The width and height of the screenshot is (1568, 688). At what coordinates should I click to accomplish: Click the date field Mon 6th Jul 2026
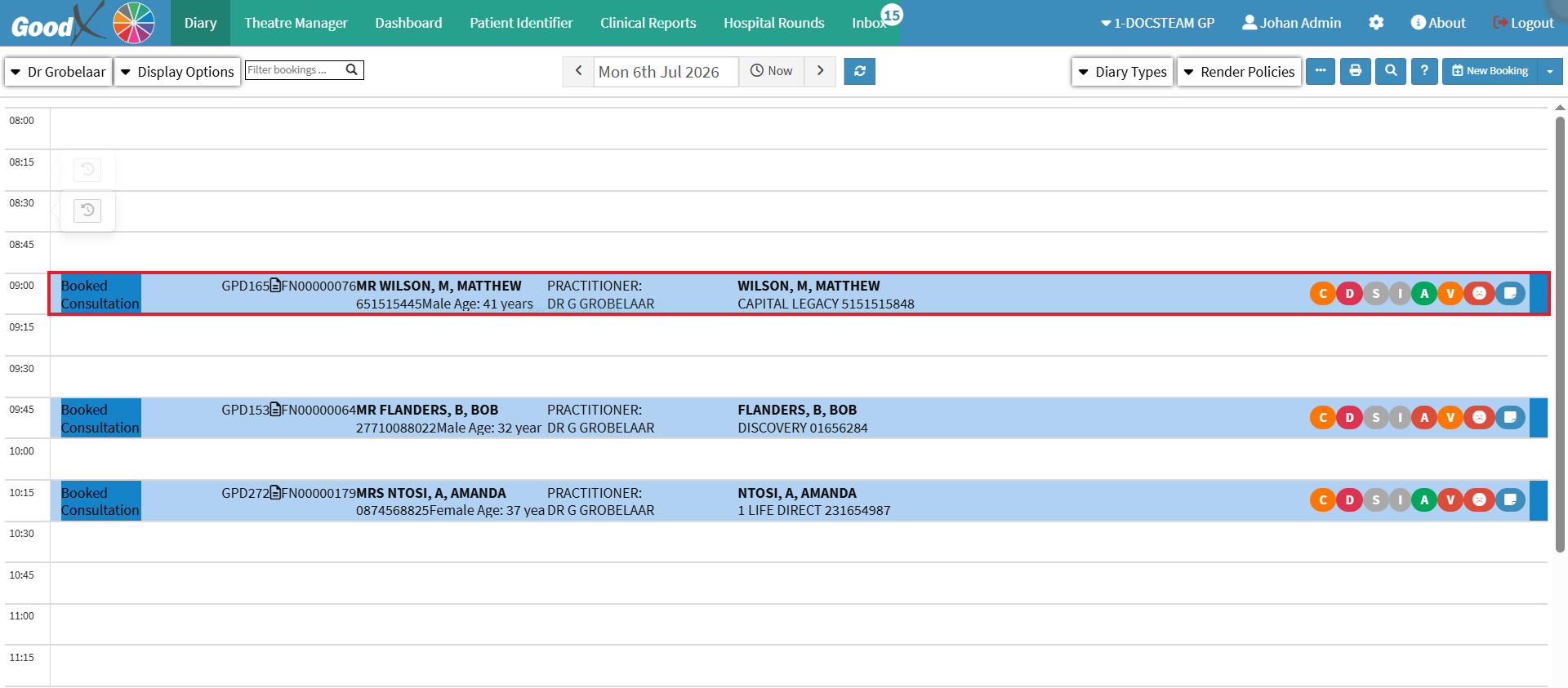pyautogui.click(x=666, y=72)
